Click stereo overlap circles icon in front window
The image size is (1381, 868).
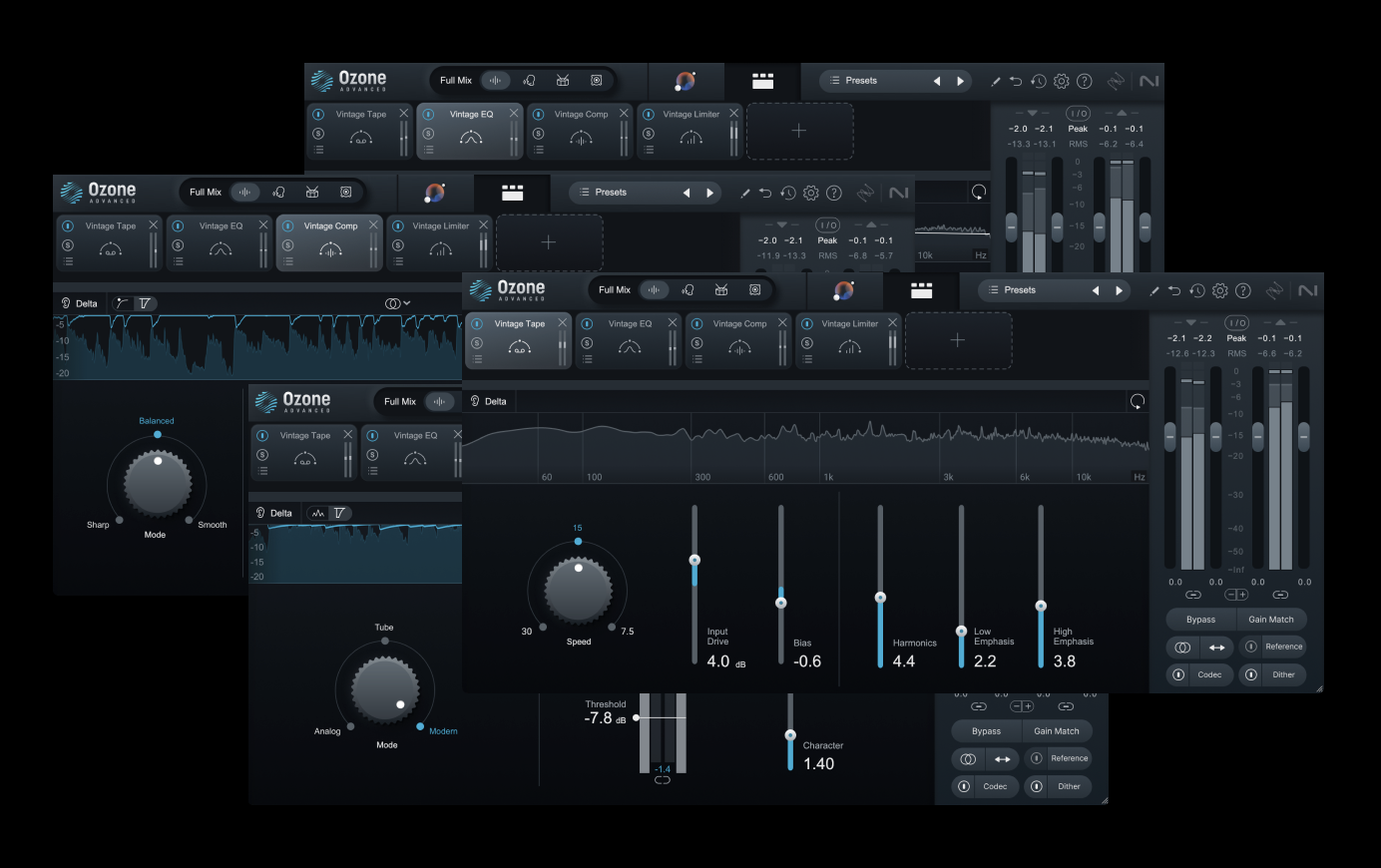[1182, 648]
